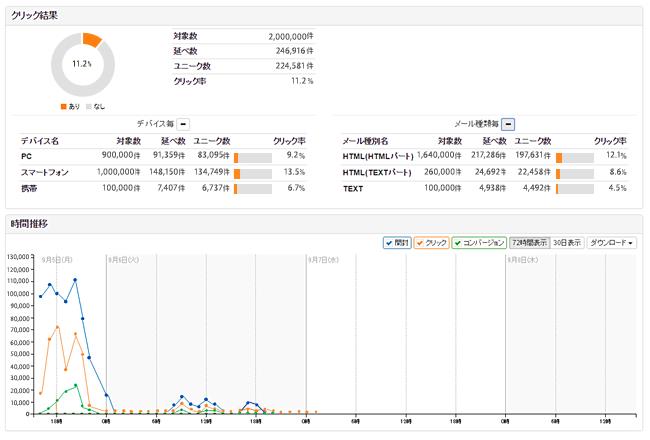This screenshot has width=650, height=440.
Task: Select the スマートフォン device row name
Action: [x=45, y=172]
